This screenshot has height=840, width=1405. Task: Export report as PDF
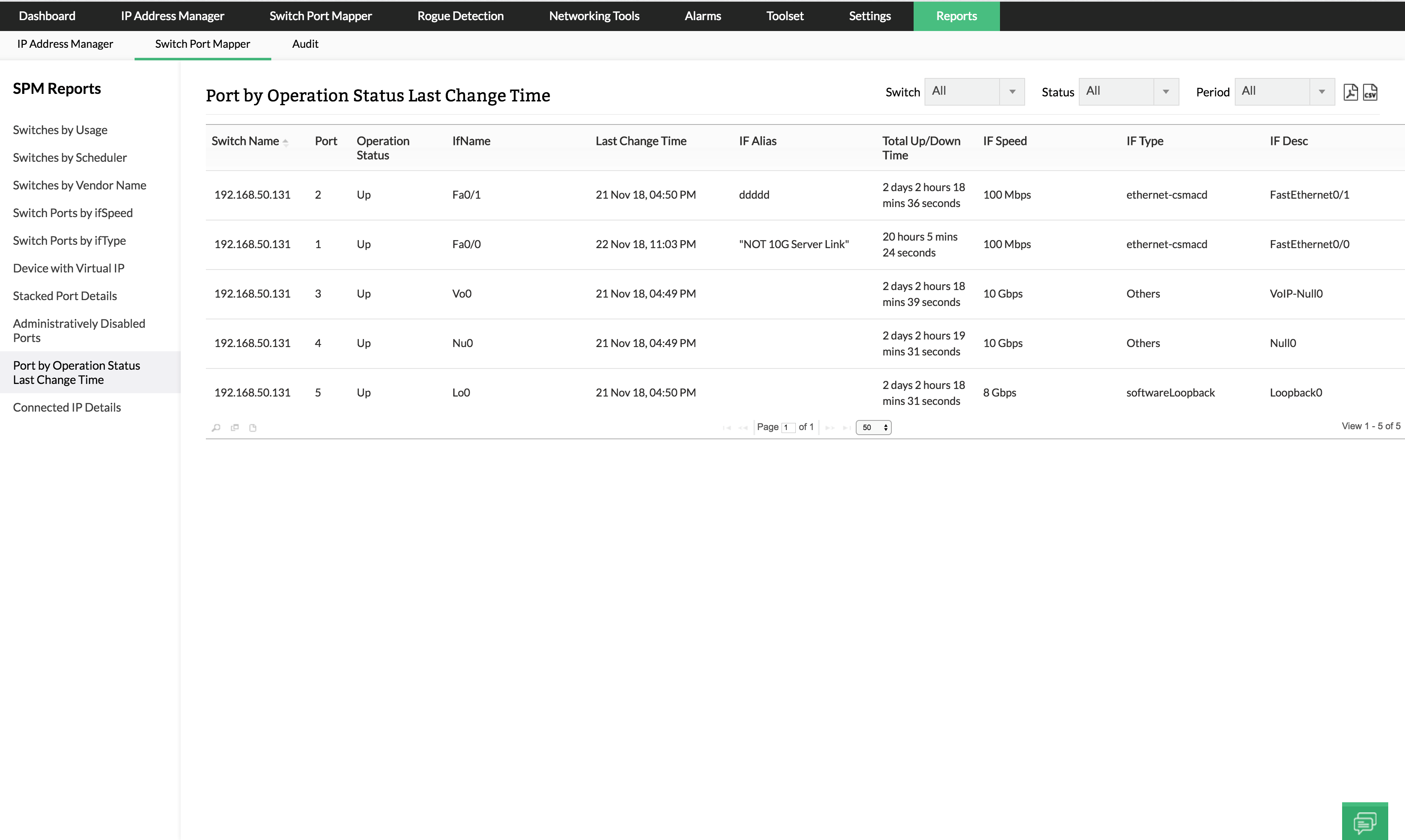point(1350,92)
